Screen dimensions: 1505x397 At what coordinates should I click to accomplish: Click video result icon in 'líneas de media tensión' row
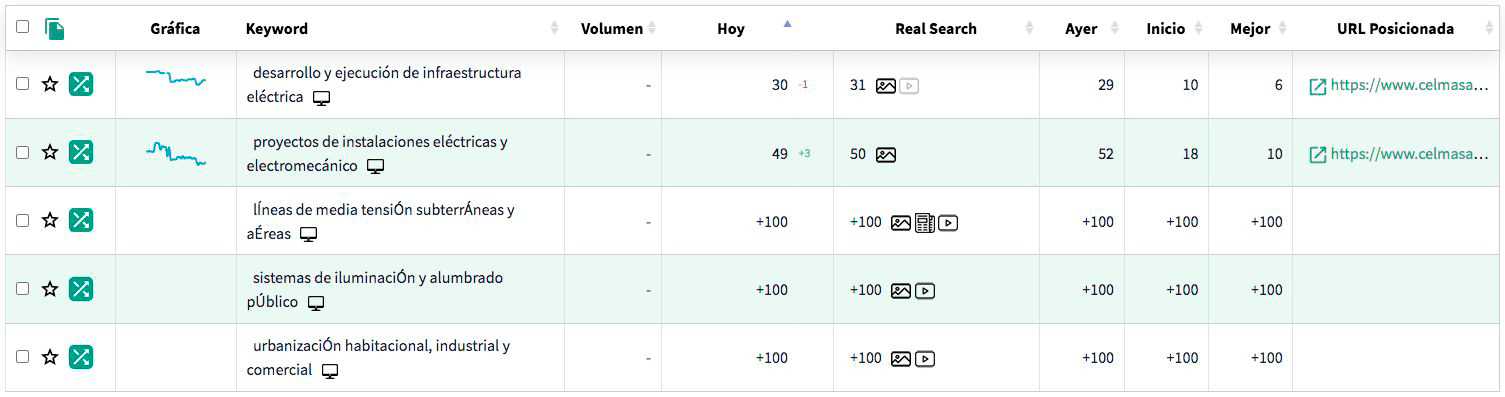click(x=948, y=223)
